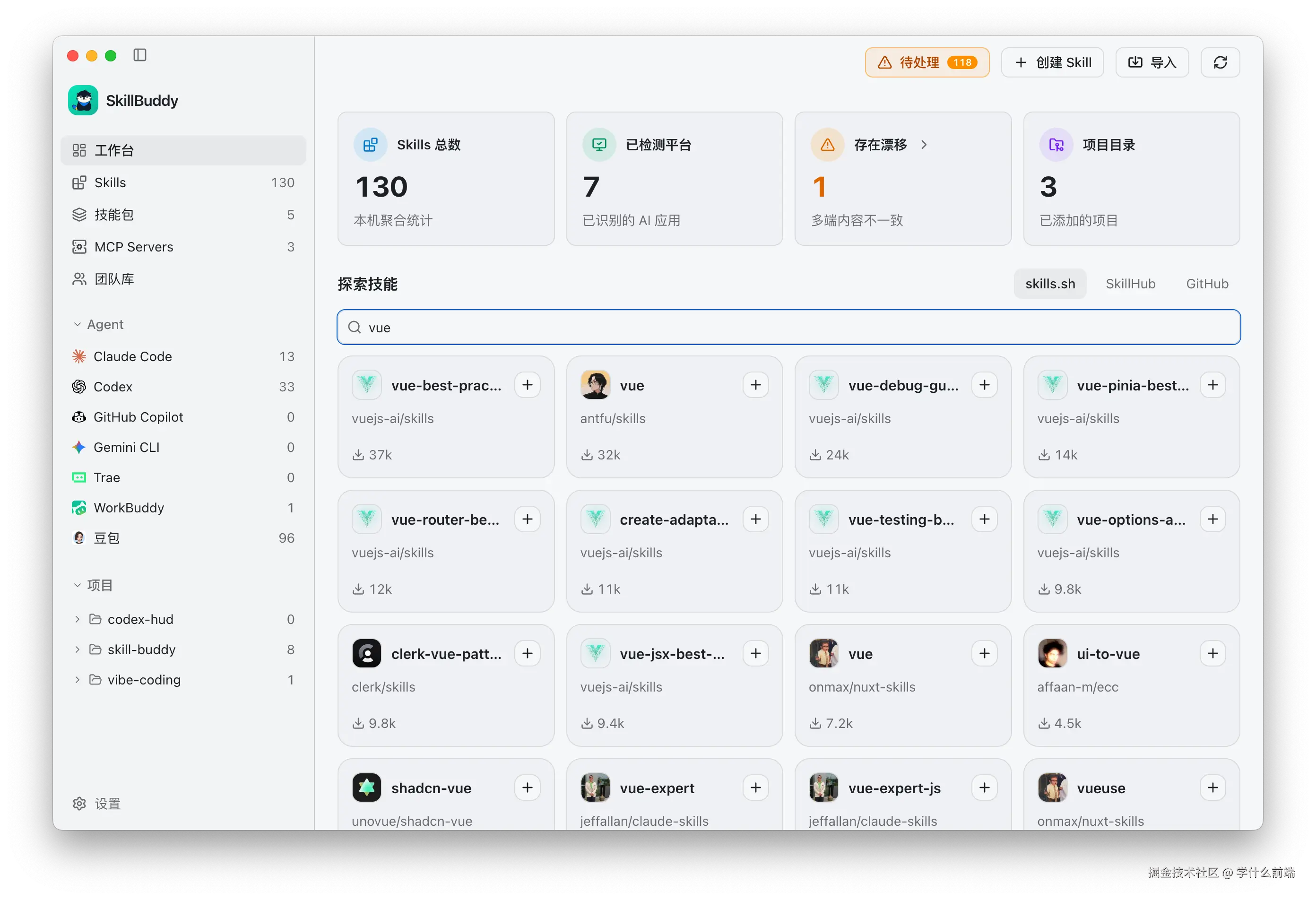
Task: Switch to skills.sh tab
Action: [1050, 284]
